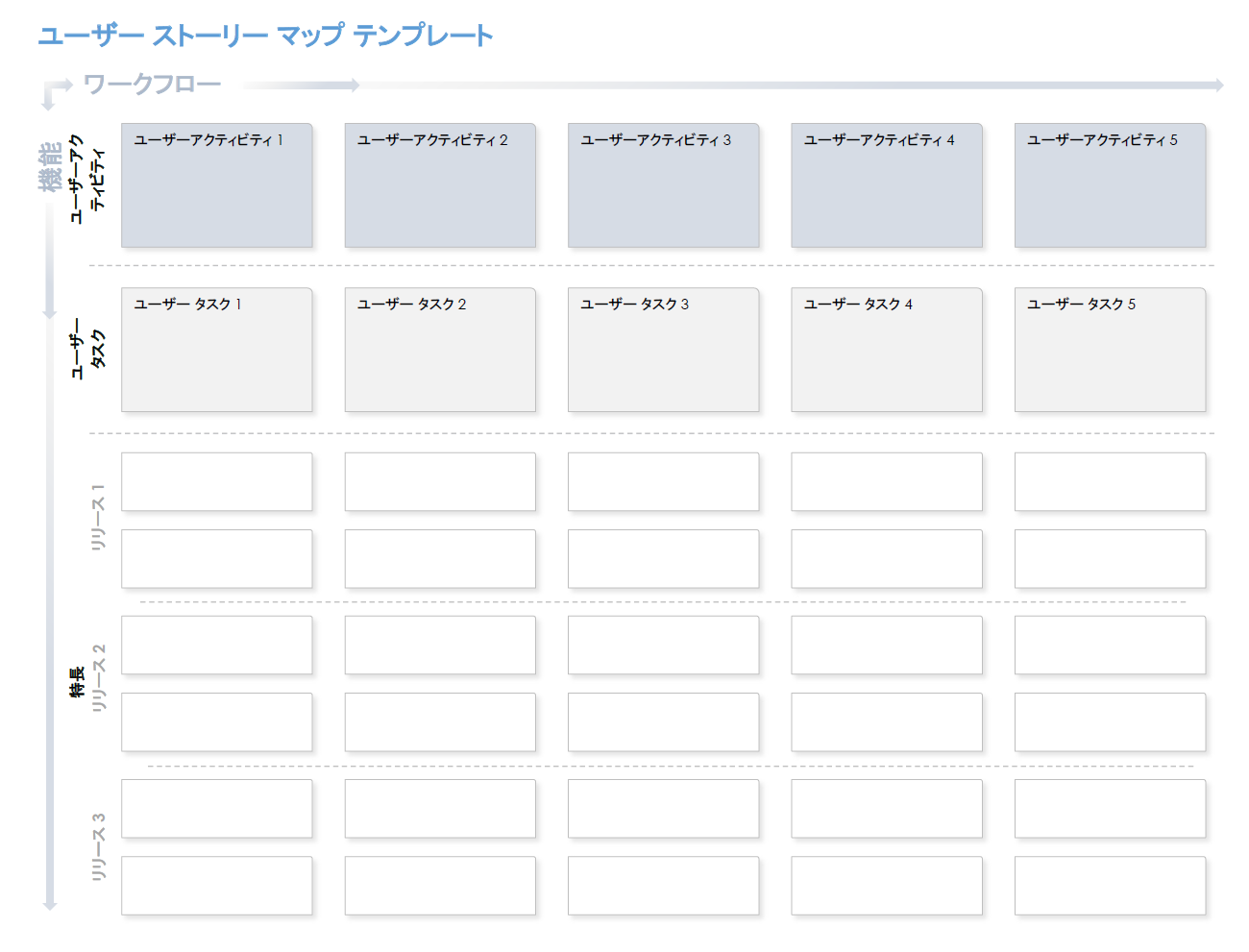This screenshot has width=1249, height=952.
Task: Select the ユーザーアクティビティ 5 card
Action: coord(1111,185)
